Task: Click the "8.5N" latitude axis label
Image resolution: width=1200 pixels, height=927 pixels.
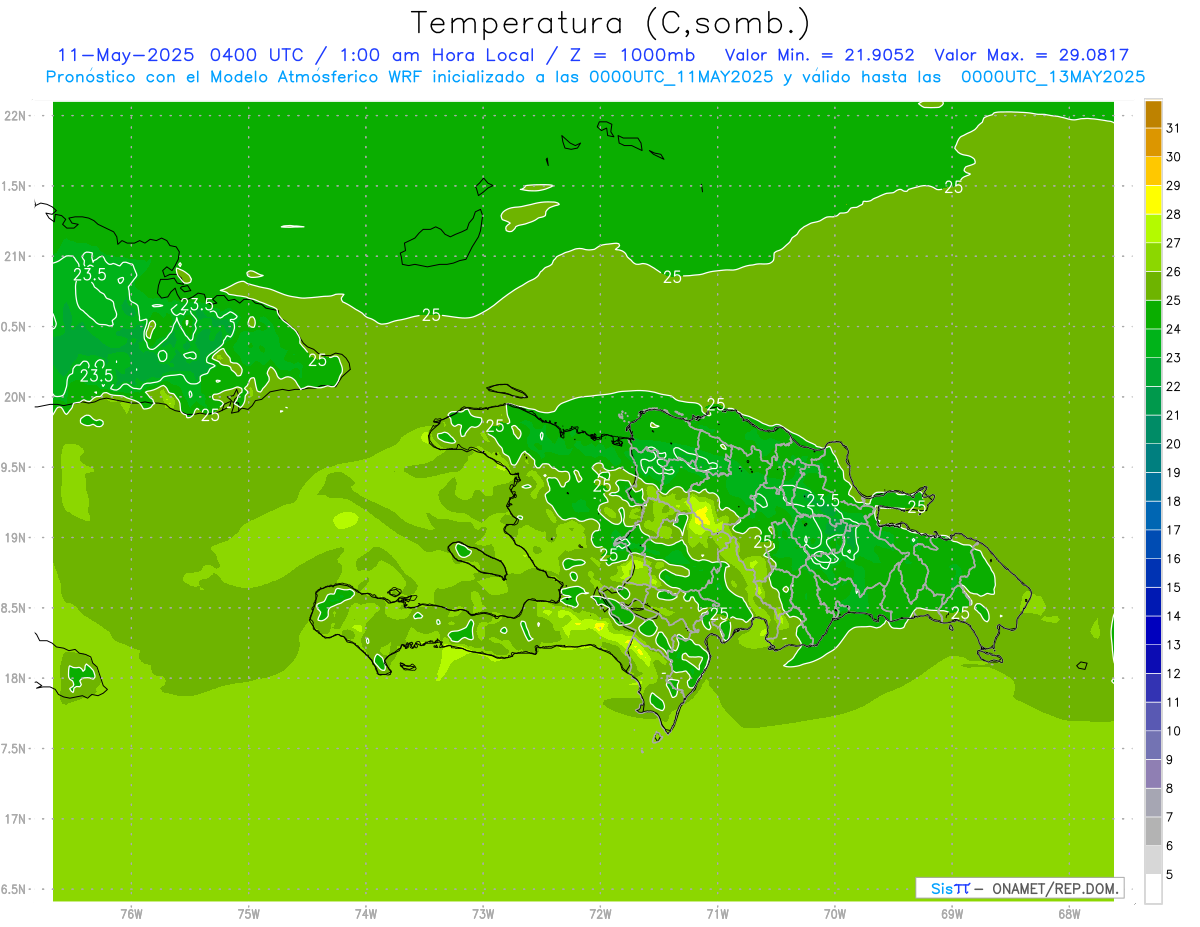Action: [x=15, y=608]
